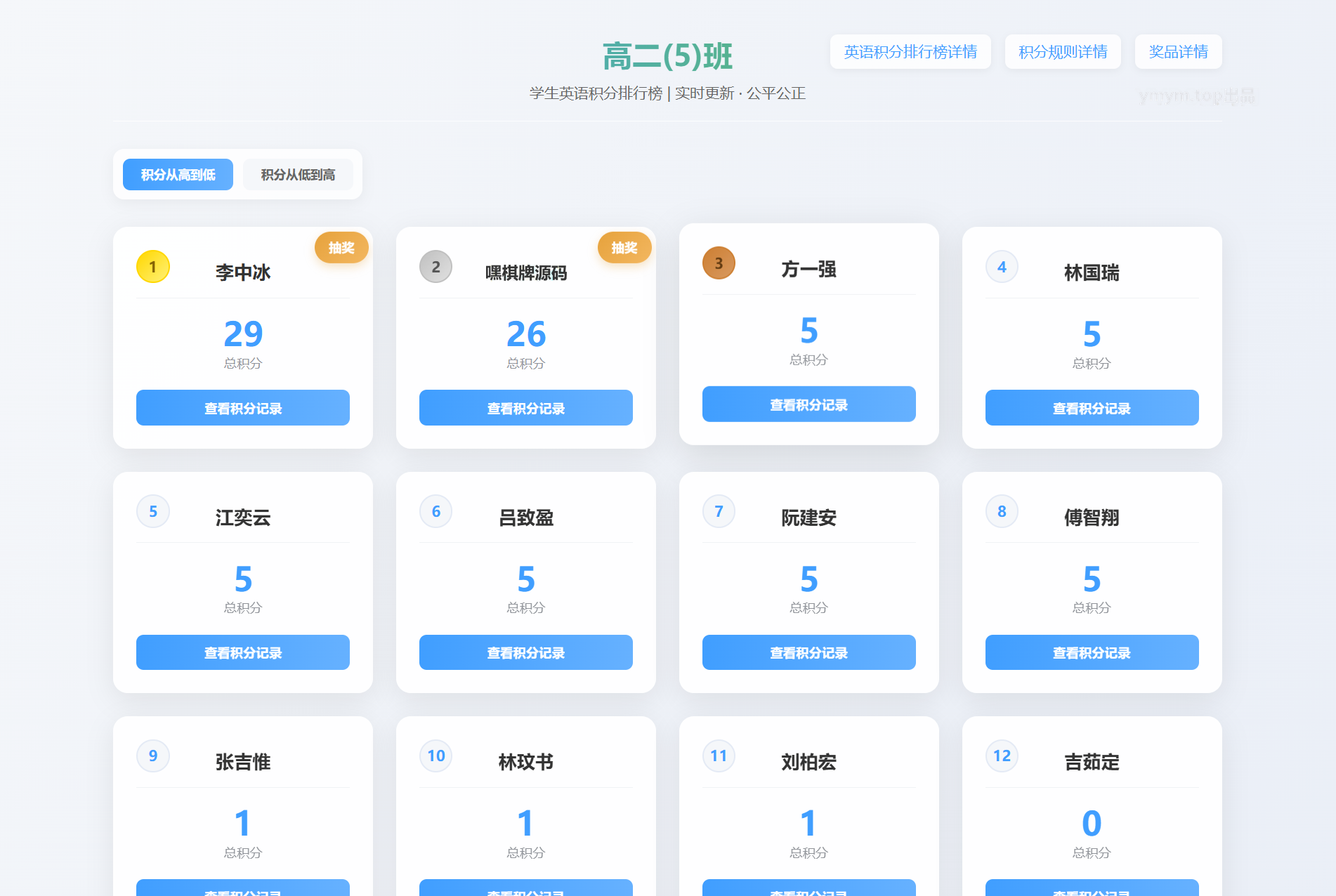Viewport: 1336px width, 896px height.
Task: Click 抽奖 badge on 李中冰 card
Action: point(341,247)
